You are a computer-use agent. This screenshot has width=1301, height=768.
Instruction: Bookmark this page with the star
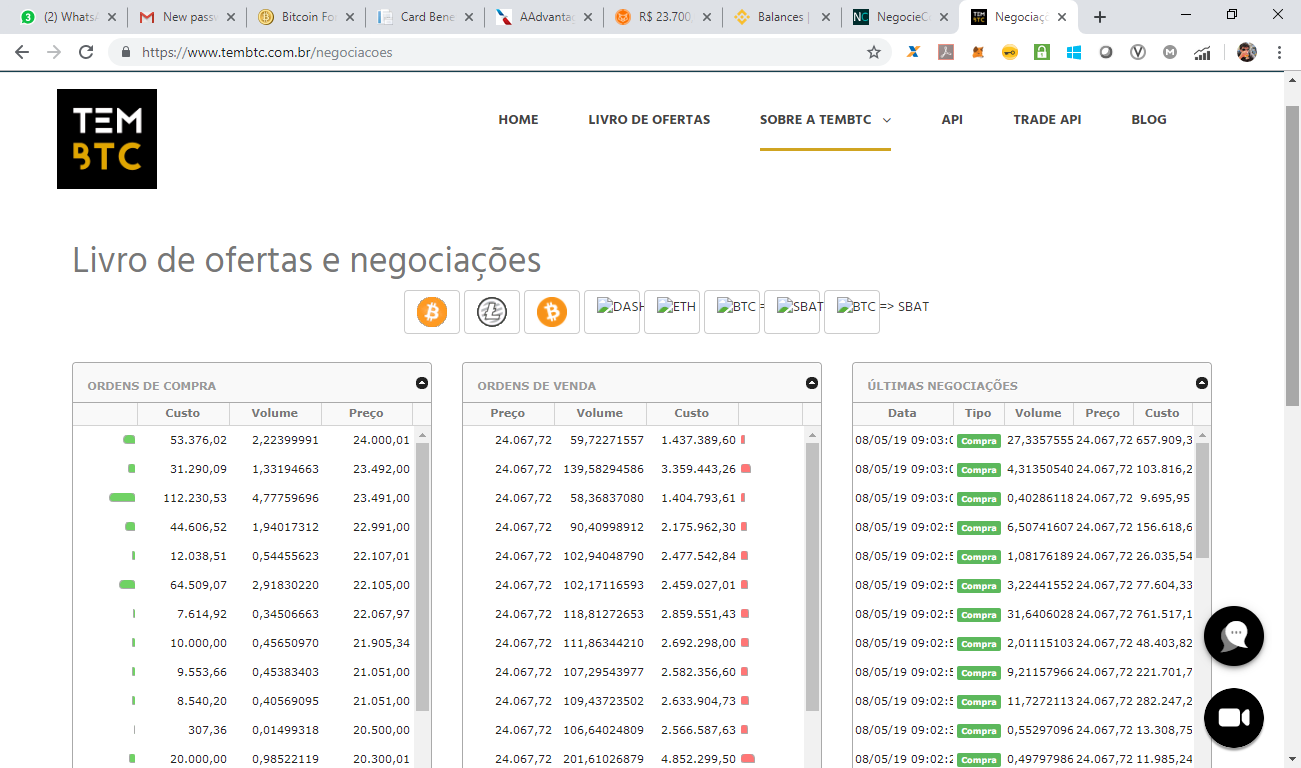pyautogui.click(x=873, y=52)
